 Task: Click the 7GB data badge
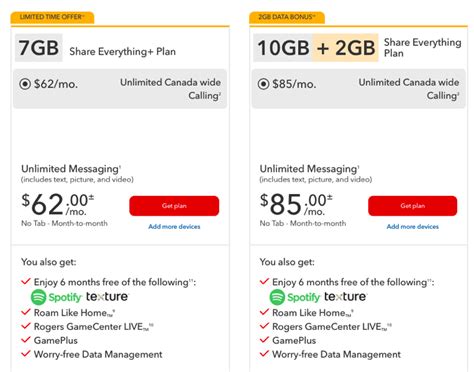click(39, 48)
